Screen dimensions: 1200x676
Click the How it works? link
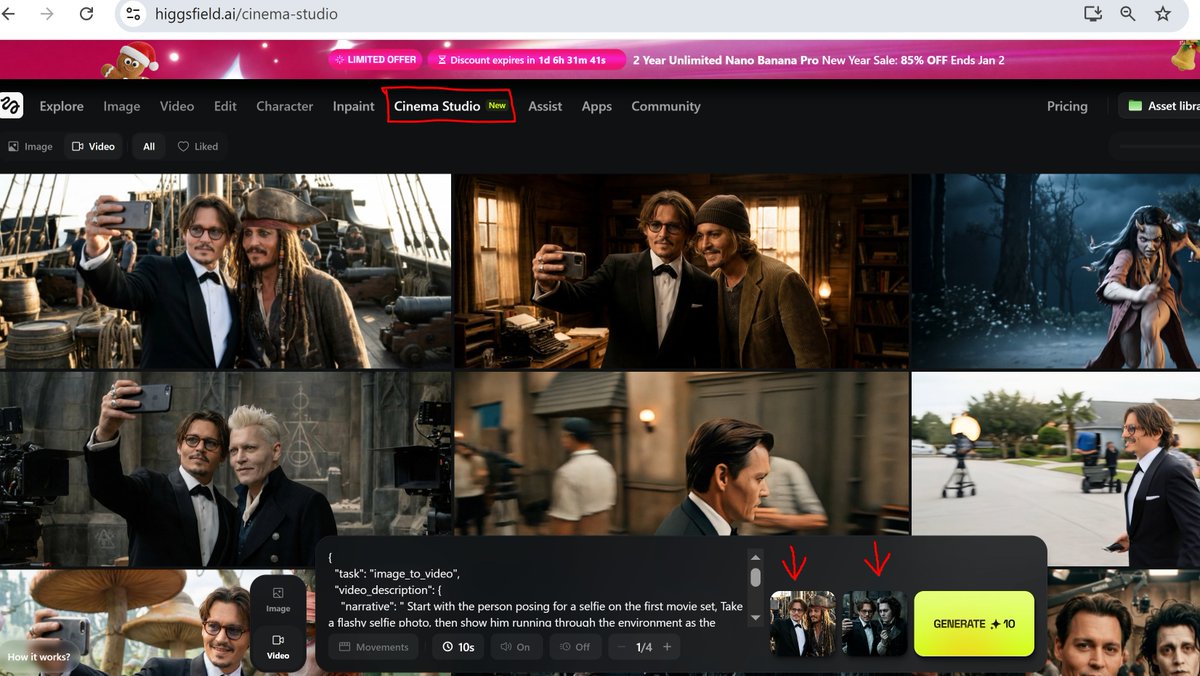click(39, 657)
